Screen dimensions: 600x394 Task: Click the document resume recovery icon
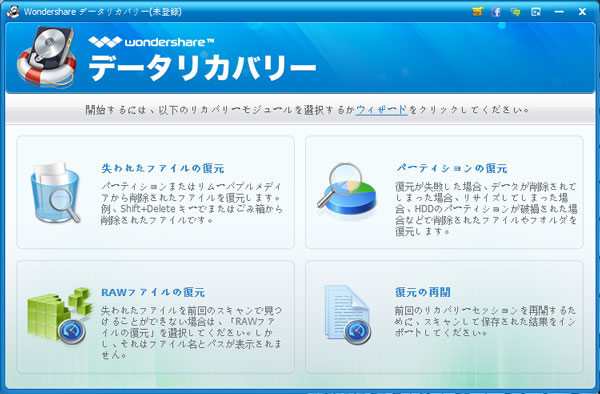pos(348,314)
